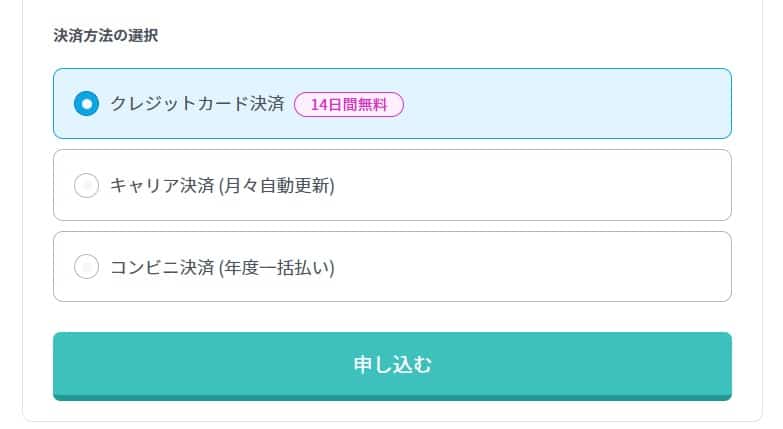783x429 pixels.
Task: Select the クレジットカード決済 radio button
Action: pos(87,104)
